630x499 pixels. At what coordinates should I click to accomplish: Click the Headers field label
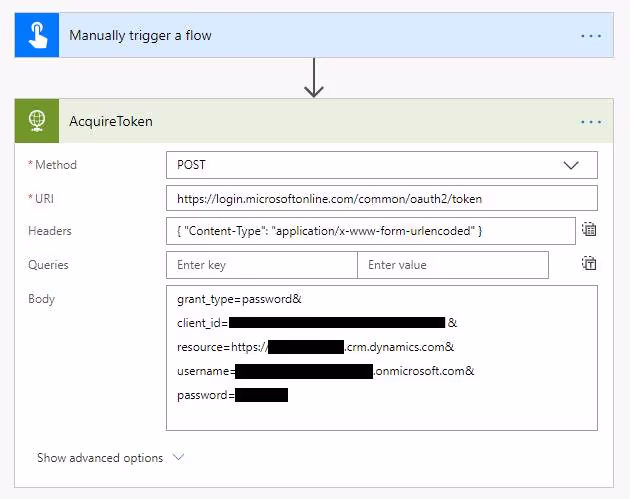tap(50, 231)
